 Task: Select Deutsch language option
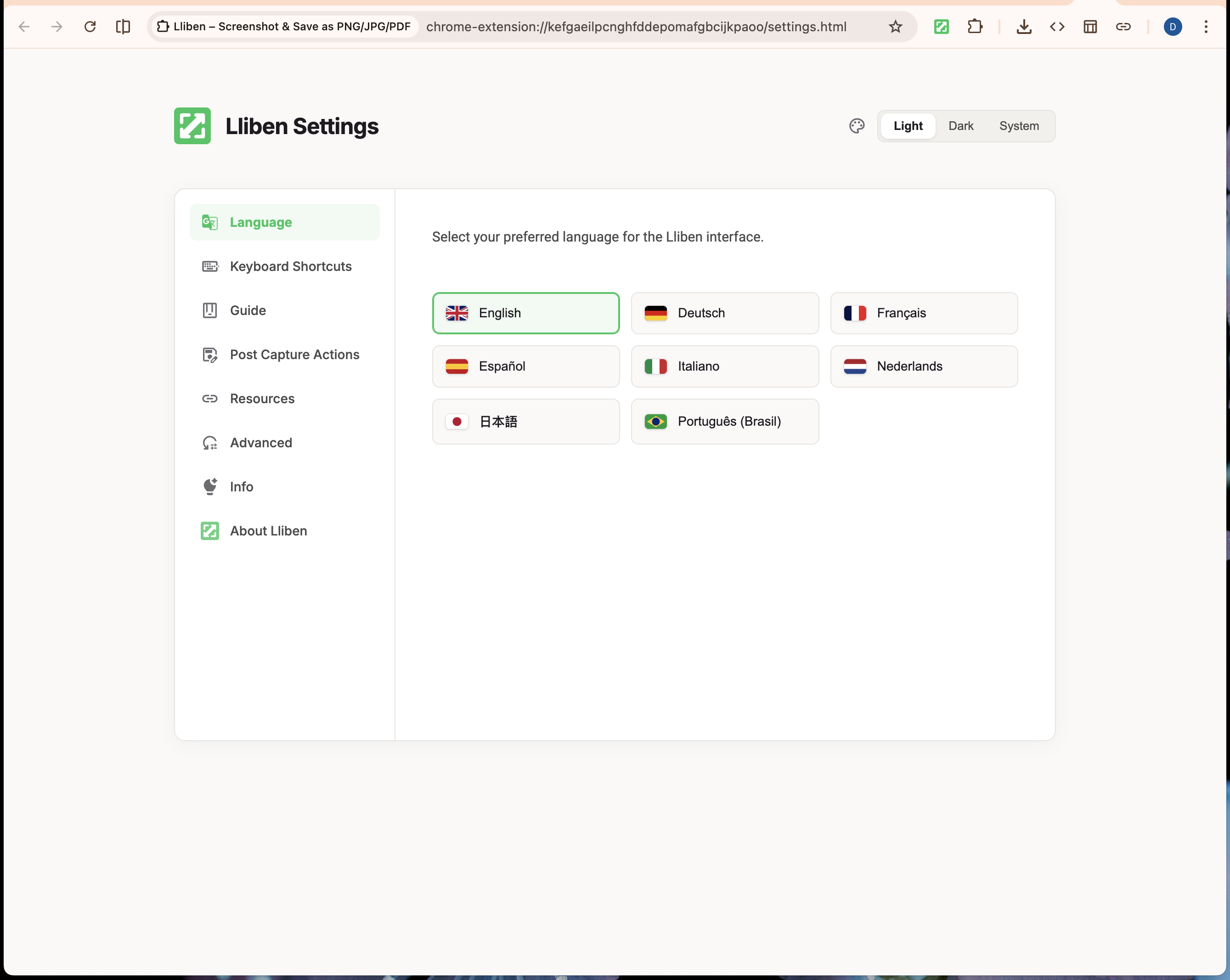click(x=724, y=313)
